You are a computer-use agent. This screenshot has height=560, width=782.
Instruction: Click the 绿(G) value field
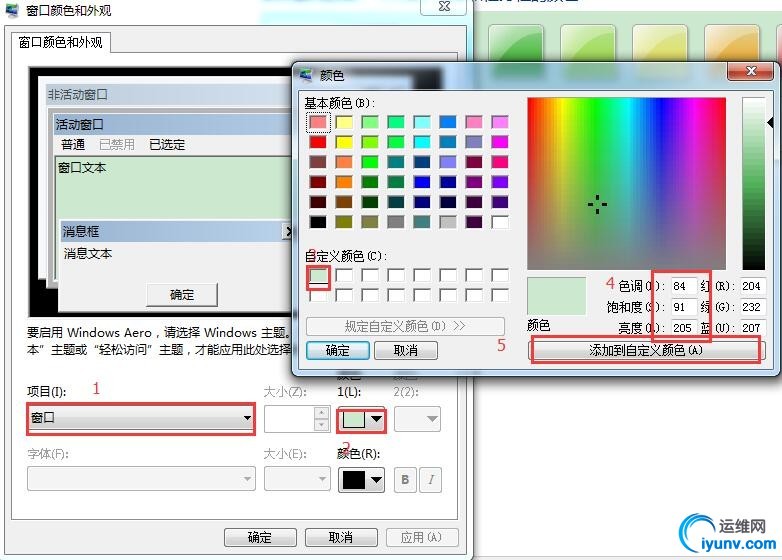pos(752,307)
